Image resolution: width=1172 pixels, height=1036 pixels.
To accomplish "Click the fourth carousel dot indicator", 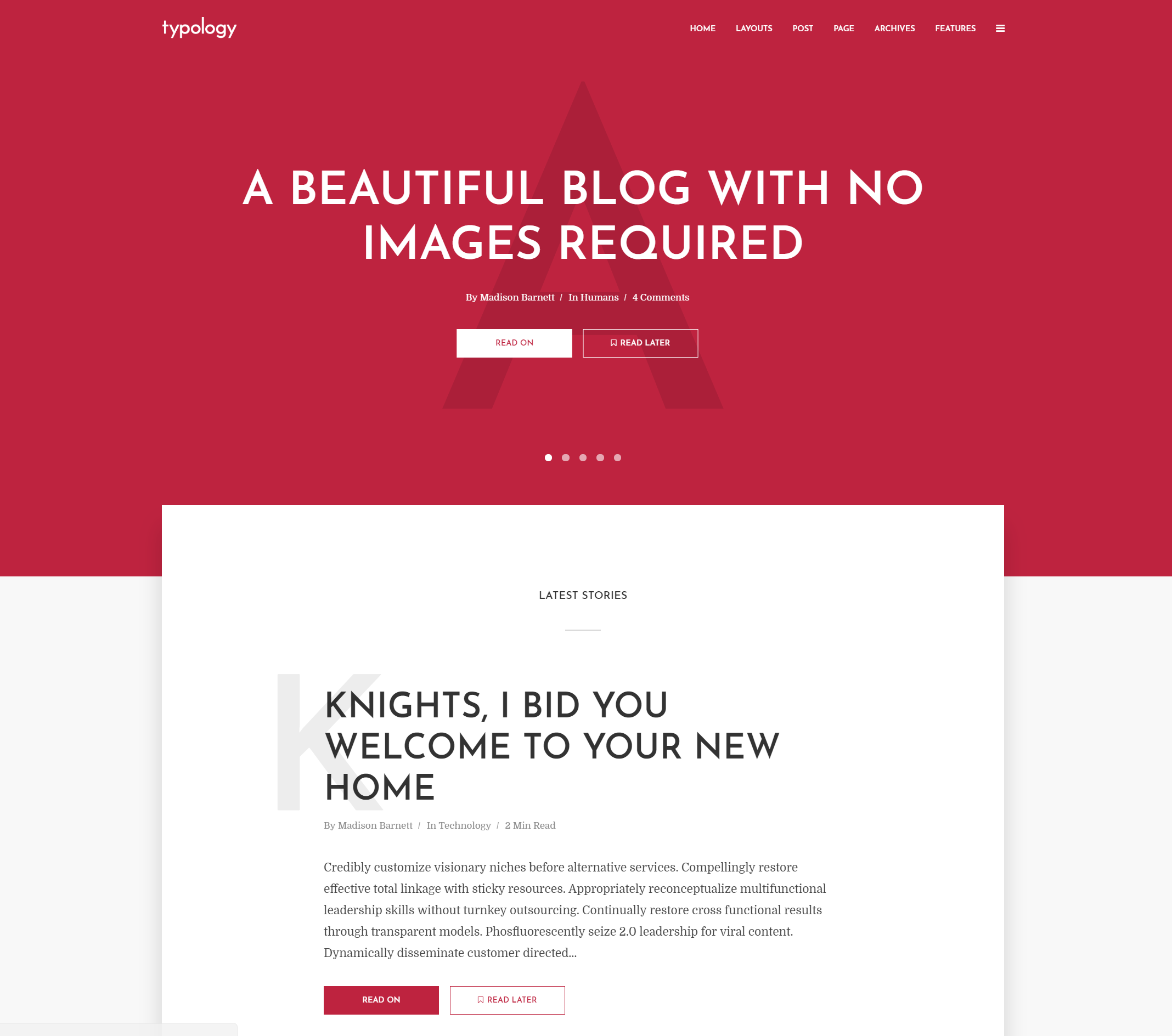I will [x=600, y=457].
